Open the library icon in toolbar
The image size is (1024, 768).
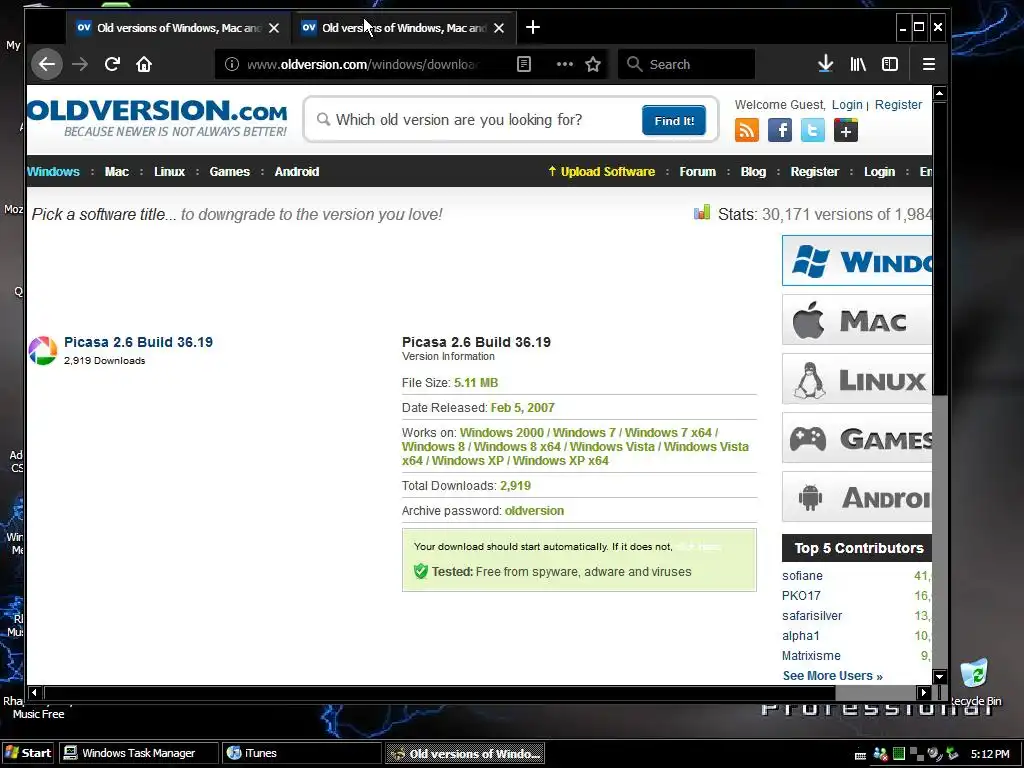coord(857,64)
